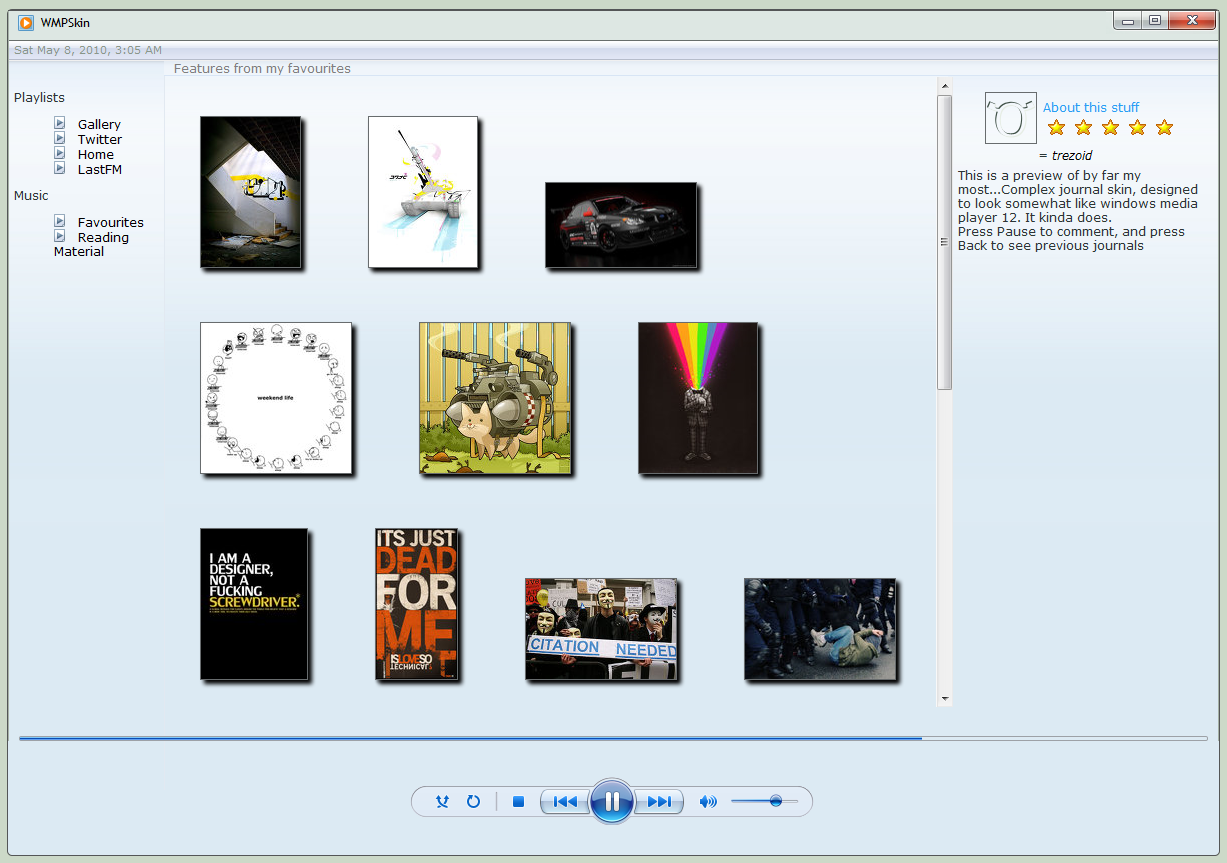The width and height of the screenshot is (1227, 863).
Task: Open the rainbow head figure thumbnail
Action: [698, 398]
